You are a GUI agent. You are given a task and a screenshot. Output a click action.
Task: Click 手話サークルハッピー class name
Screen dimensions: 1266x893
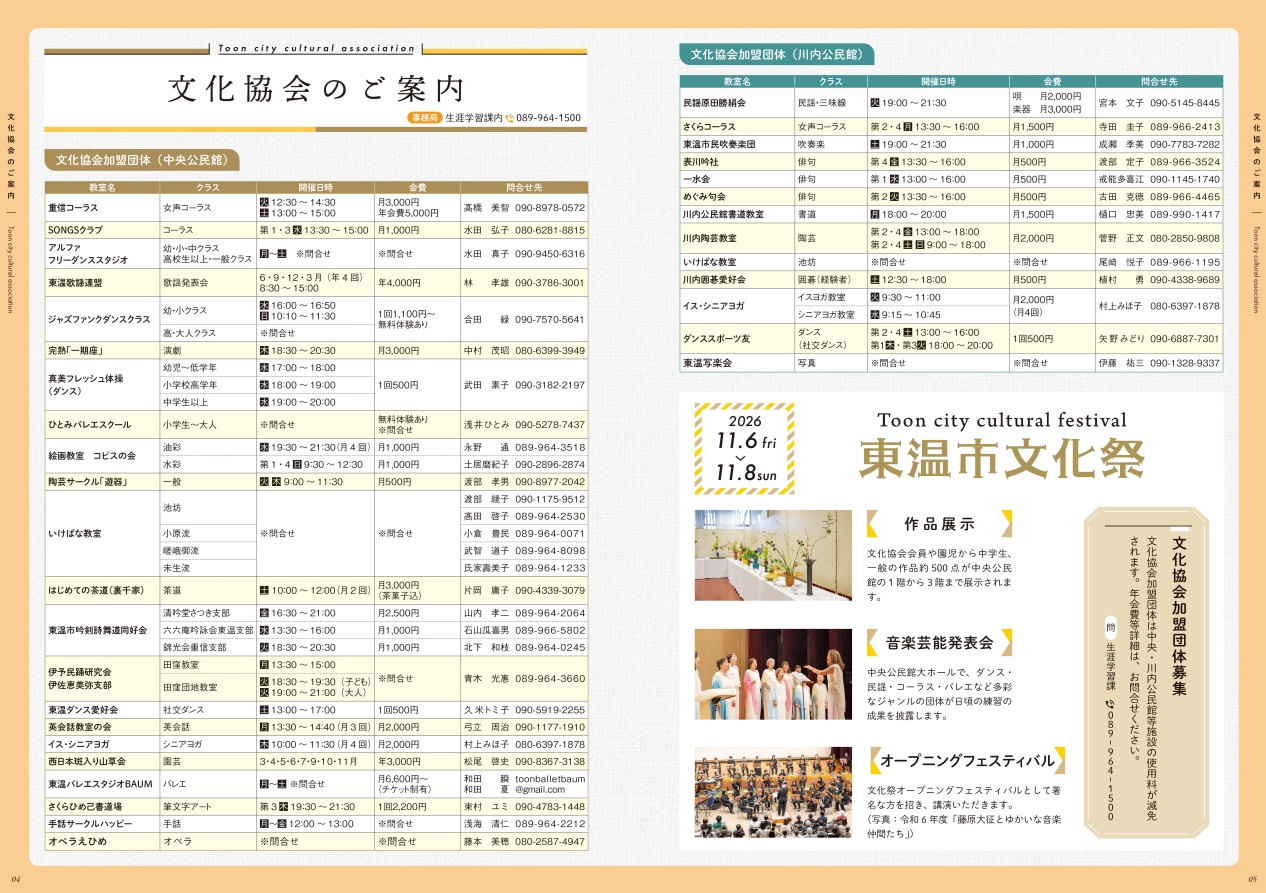coord(92,824)
